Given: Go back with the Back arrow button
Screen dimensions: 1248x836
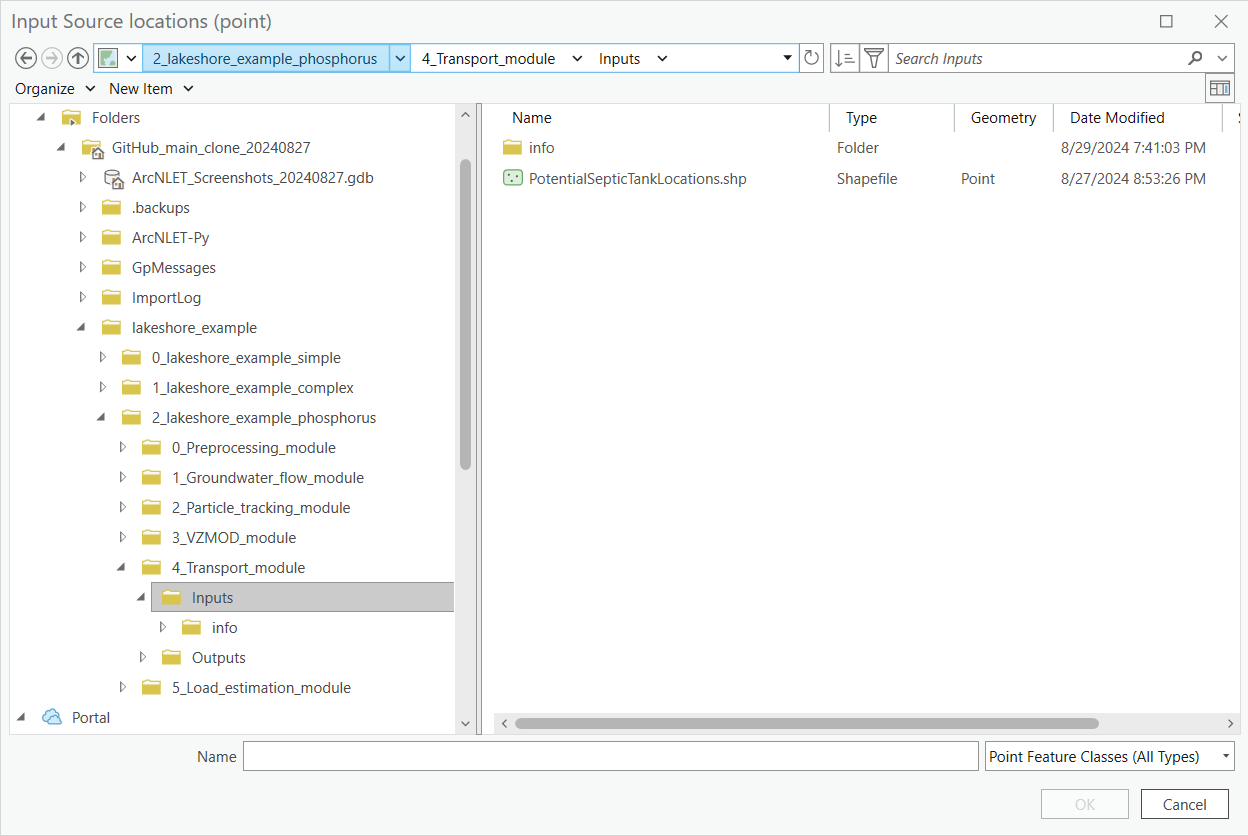Looking at the screenshot, I should coord(27,58).
